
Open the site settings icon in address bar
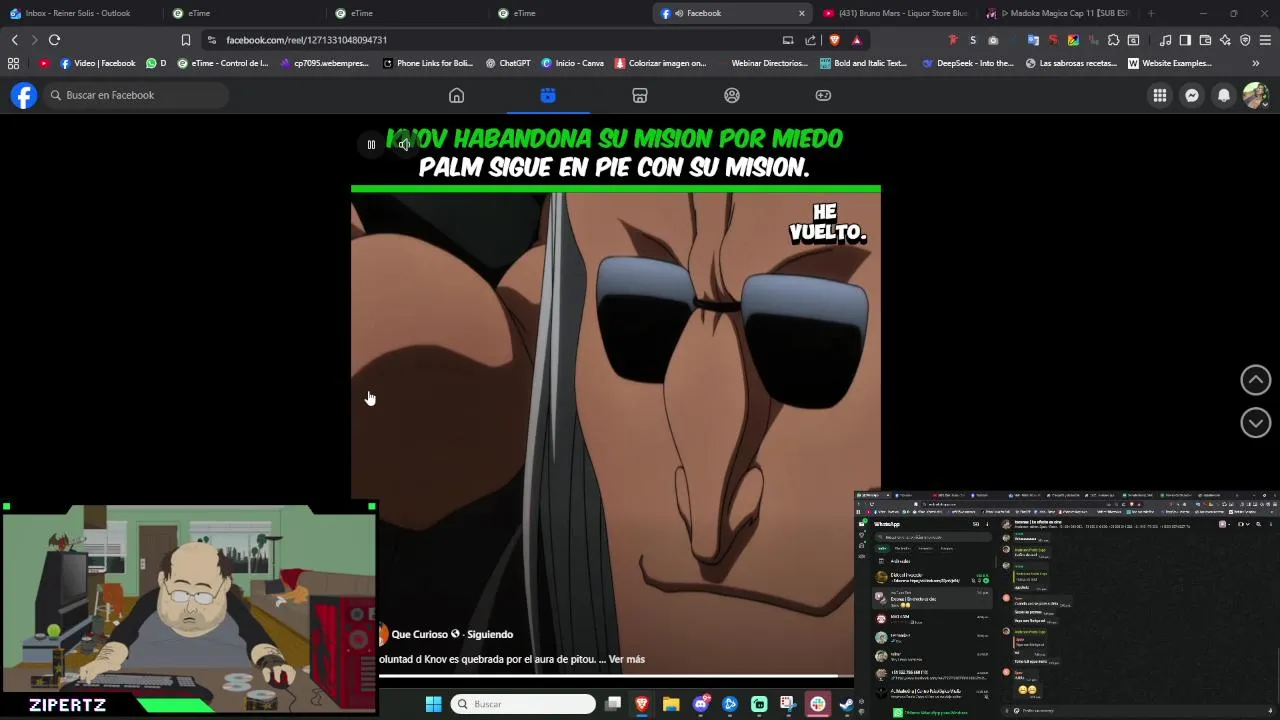(211, 40)
